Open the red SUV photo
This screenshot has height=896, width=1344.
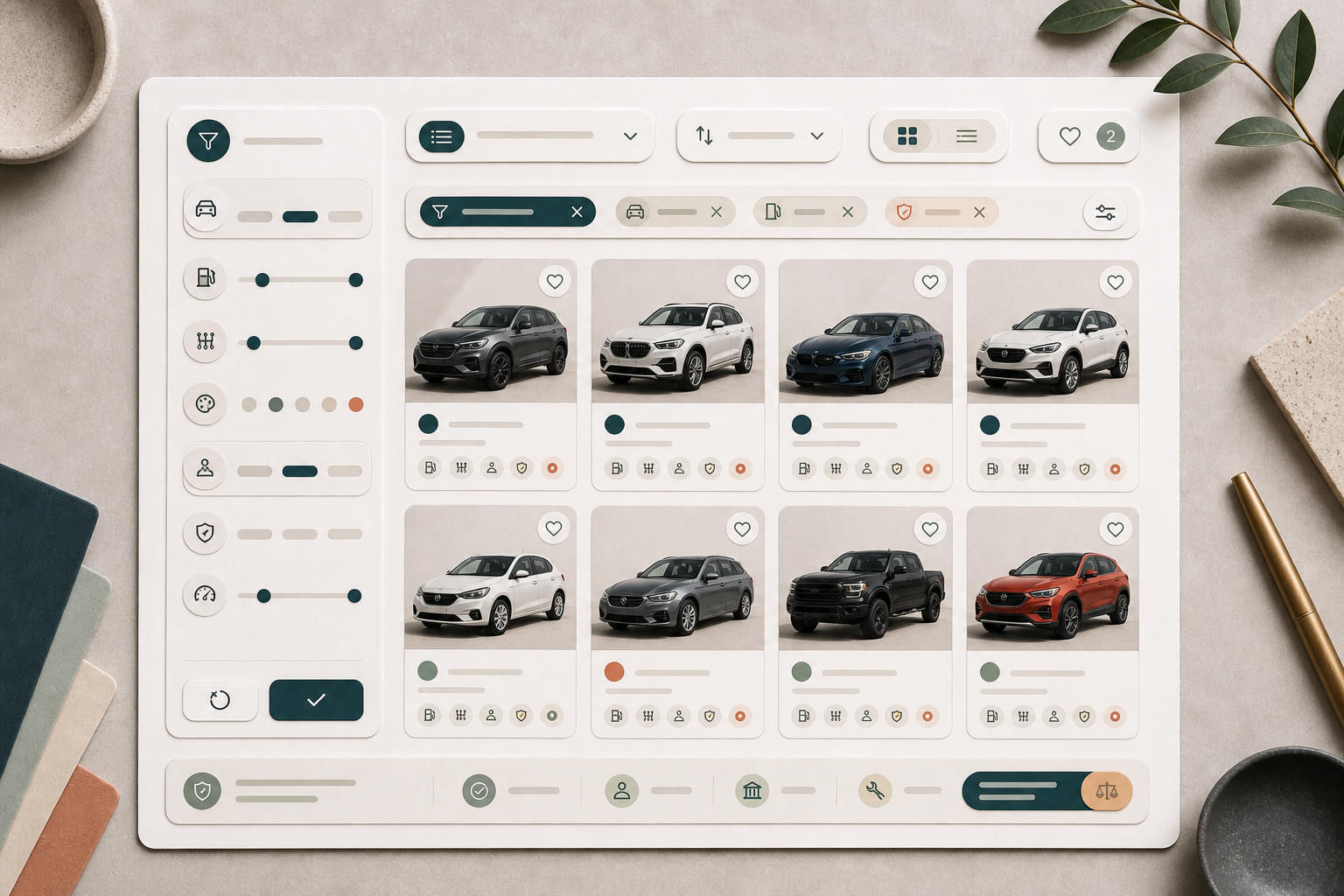click(1053, 578)
